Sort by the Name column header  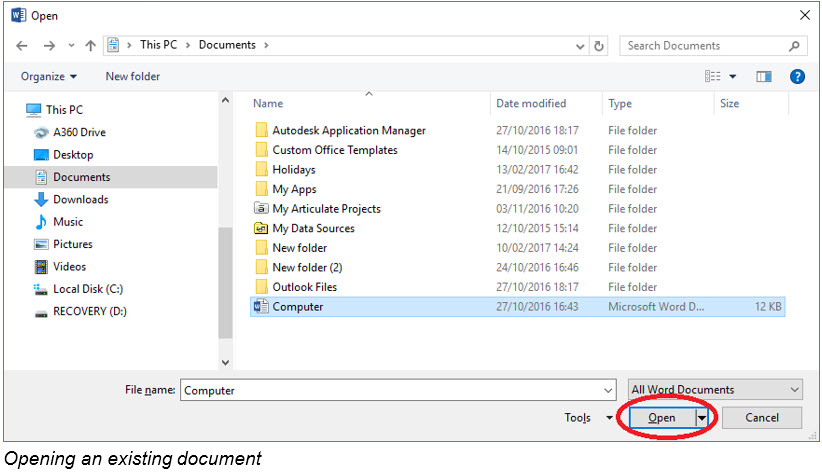[x=268, y=103]
